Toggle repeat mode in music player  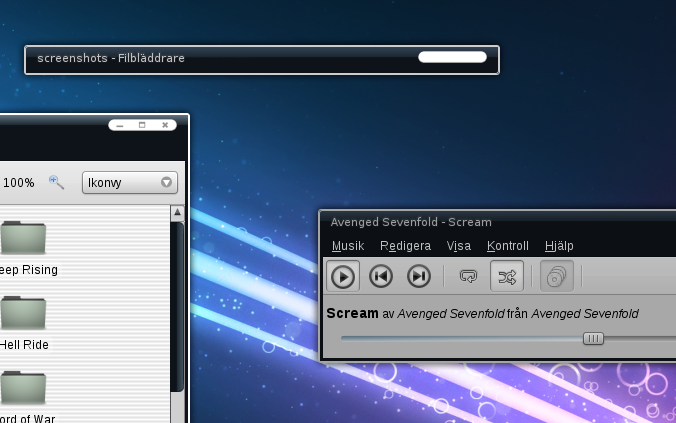click(469, 276)
